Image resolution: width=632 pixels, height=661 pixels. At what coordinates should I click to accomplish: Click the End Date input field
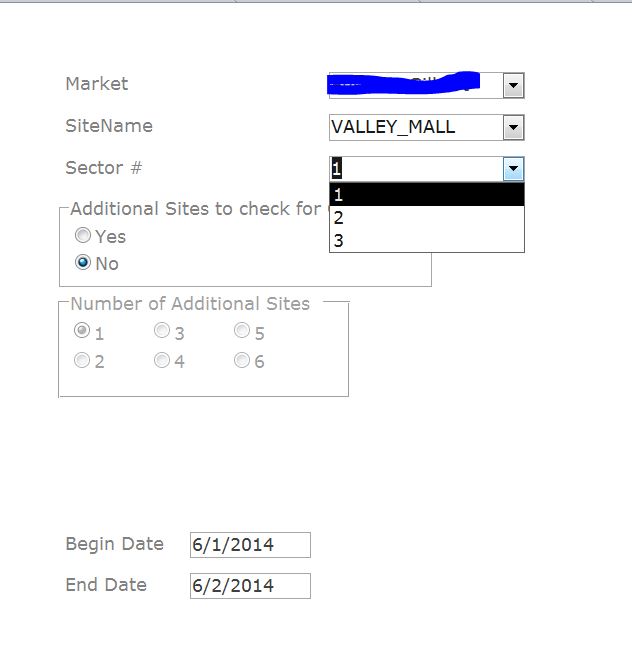click(250, 586)
